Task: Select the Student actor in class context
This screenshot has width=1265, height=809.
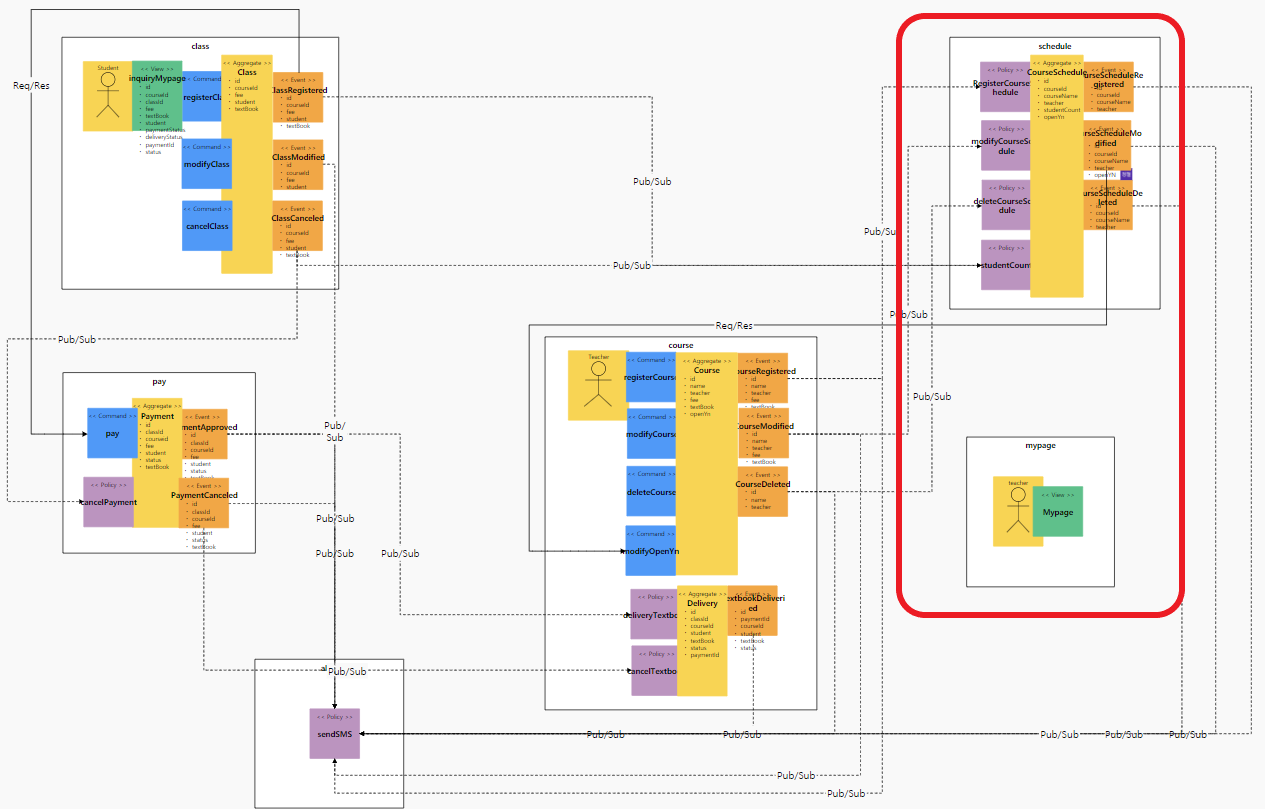Action: 108,96
